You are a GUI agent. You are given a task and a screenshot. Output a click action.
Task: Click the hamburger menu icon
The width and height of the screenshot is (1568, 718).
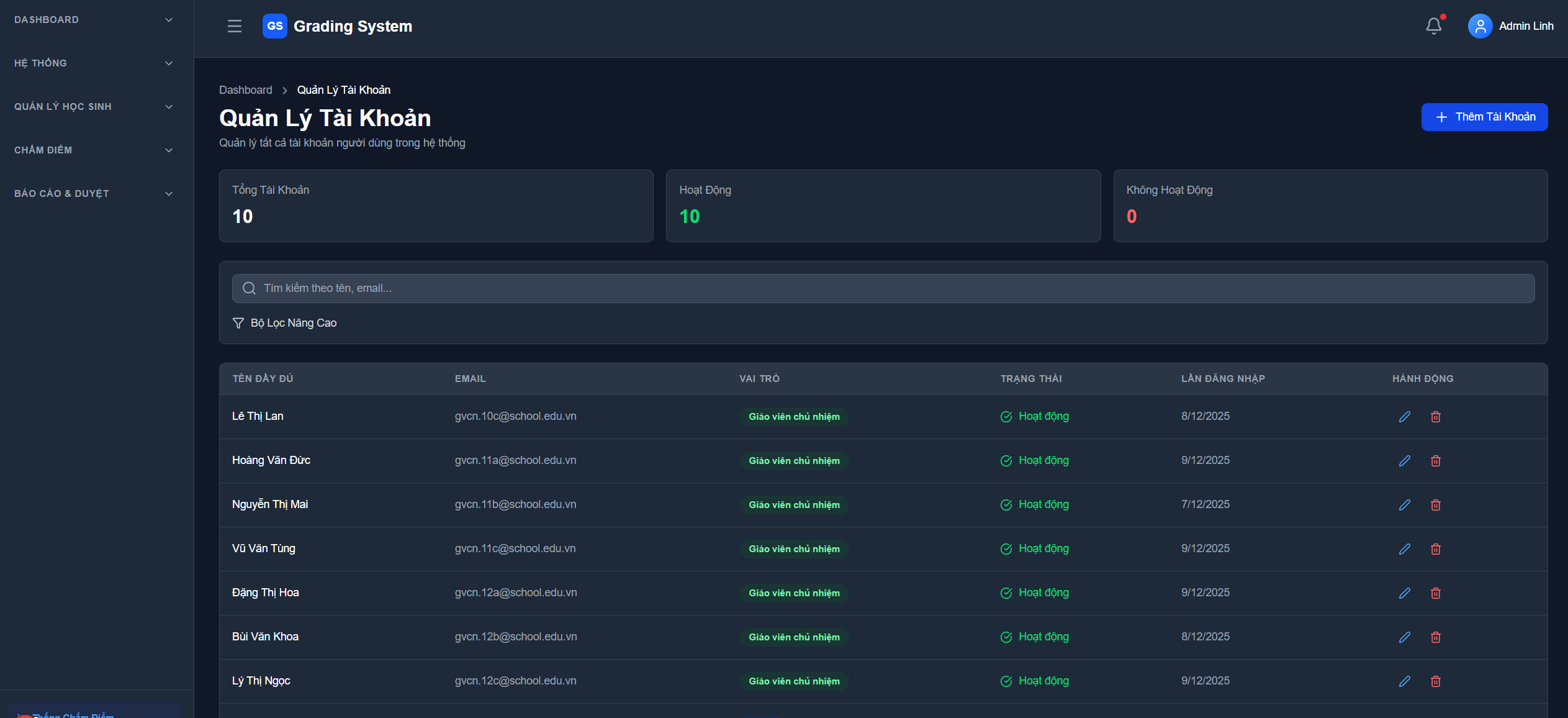click(x=234, y=26)
